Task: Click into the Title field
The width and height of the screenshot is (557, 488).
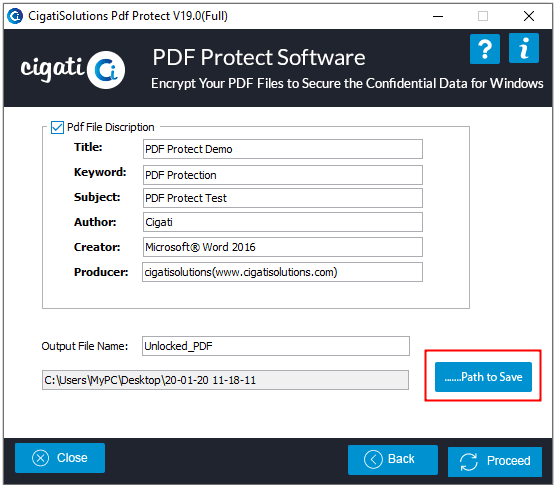Action: point(283,149)
